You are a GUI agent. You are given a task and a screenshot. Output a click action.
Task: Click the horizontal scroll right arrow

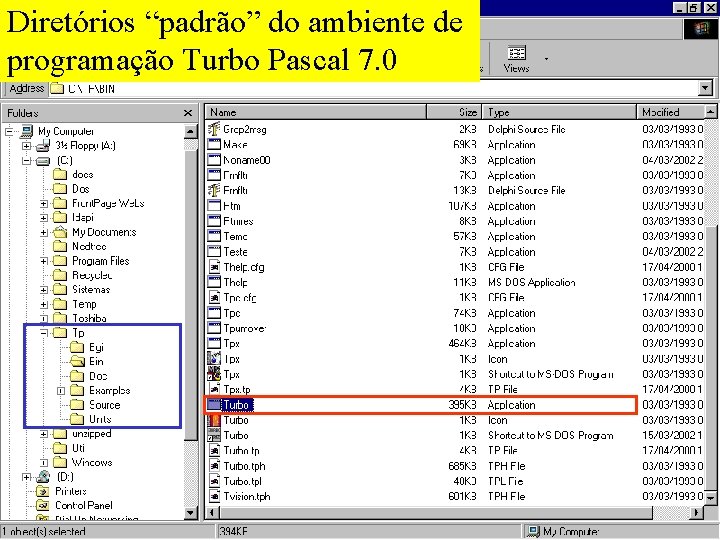click(697, 512)
